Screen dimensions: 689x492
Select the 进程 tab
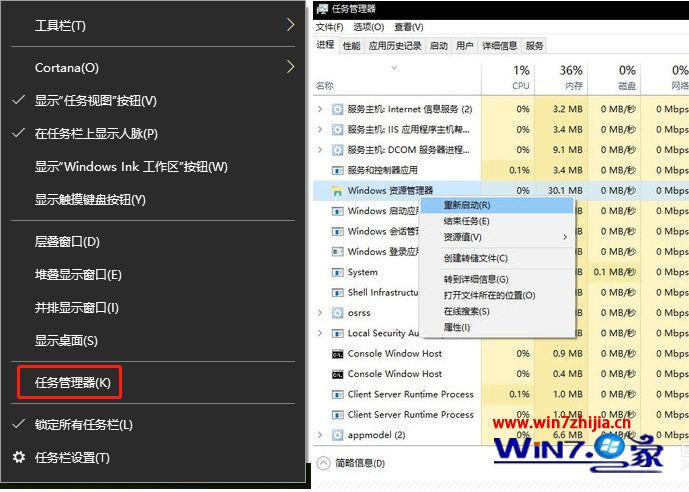pos(326,45)
